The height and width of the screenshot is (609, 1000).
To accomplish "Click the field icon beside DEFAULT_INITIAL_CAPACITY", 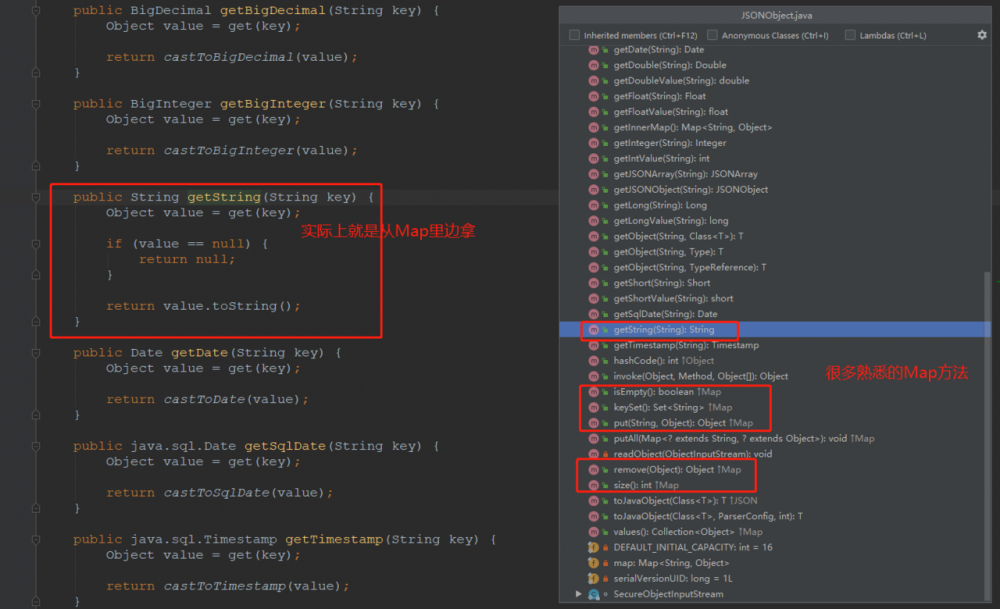I will [595, 547].
